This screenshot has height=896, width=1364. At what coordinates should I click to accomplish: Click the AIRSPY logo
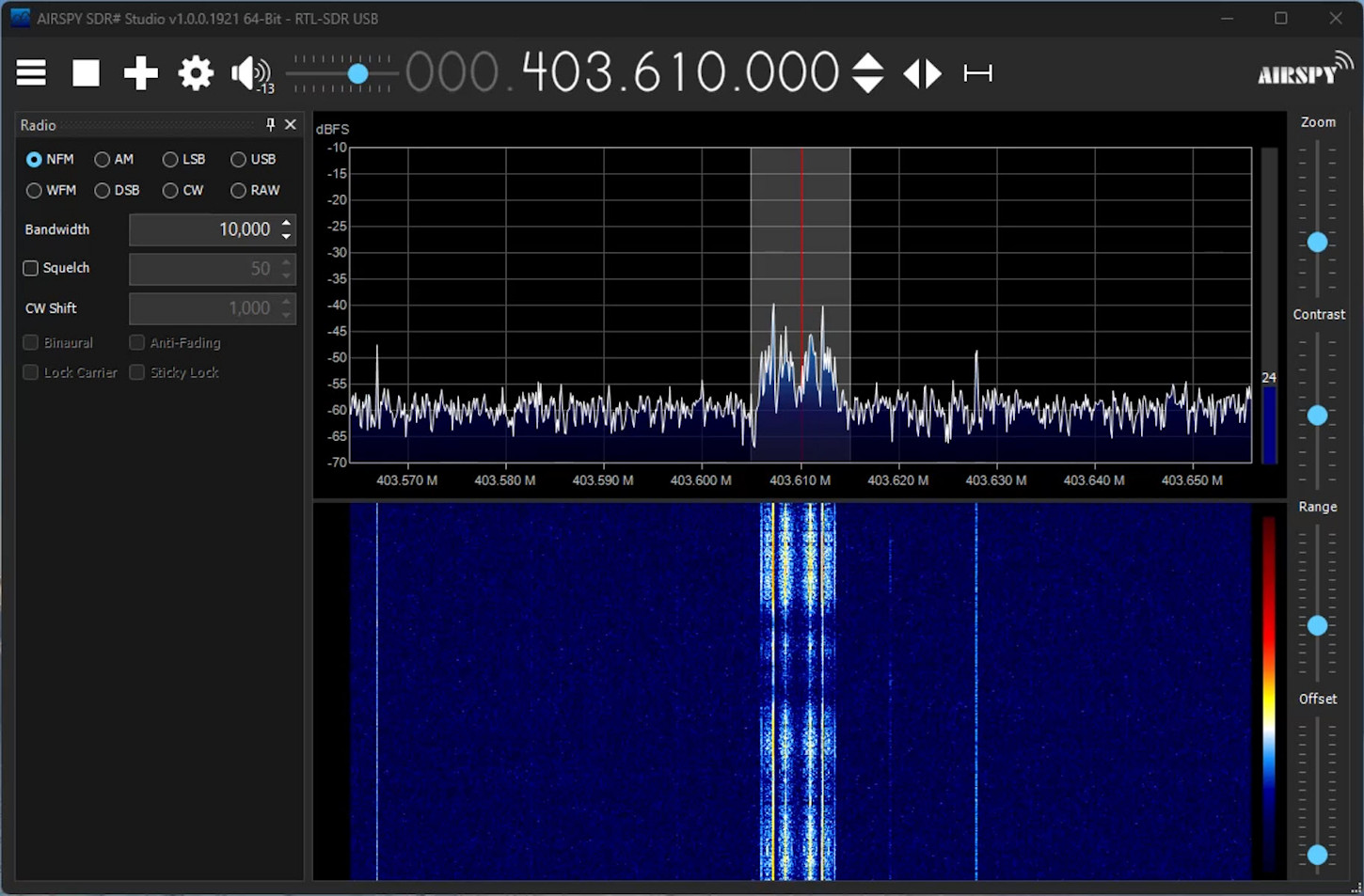pos(1301,71)
